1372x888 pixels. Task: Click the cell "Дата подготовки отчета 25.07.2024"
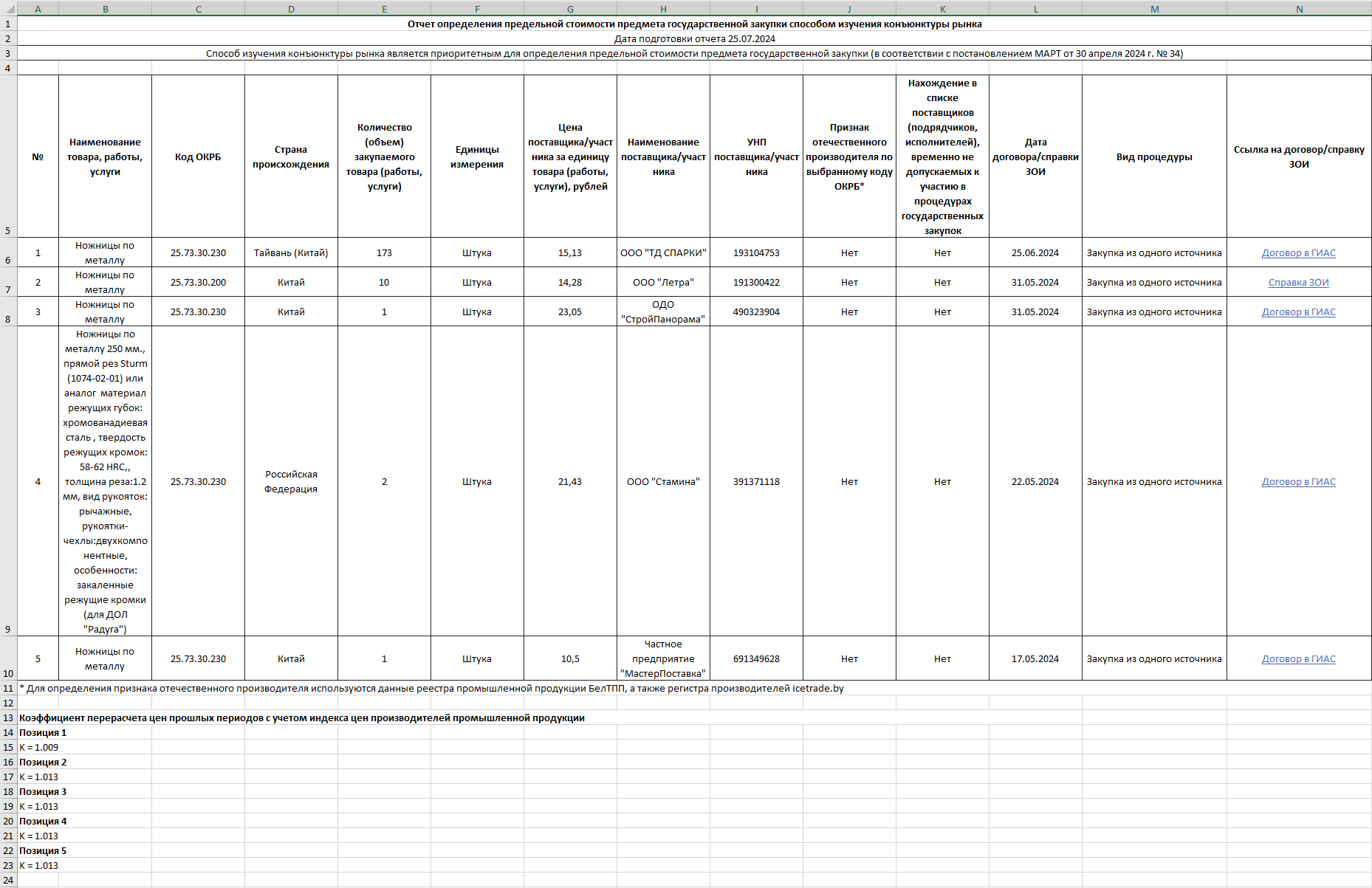pos(694,38)
